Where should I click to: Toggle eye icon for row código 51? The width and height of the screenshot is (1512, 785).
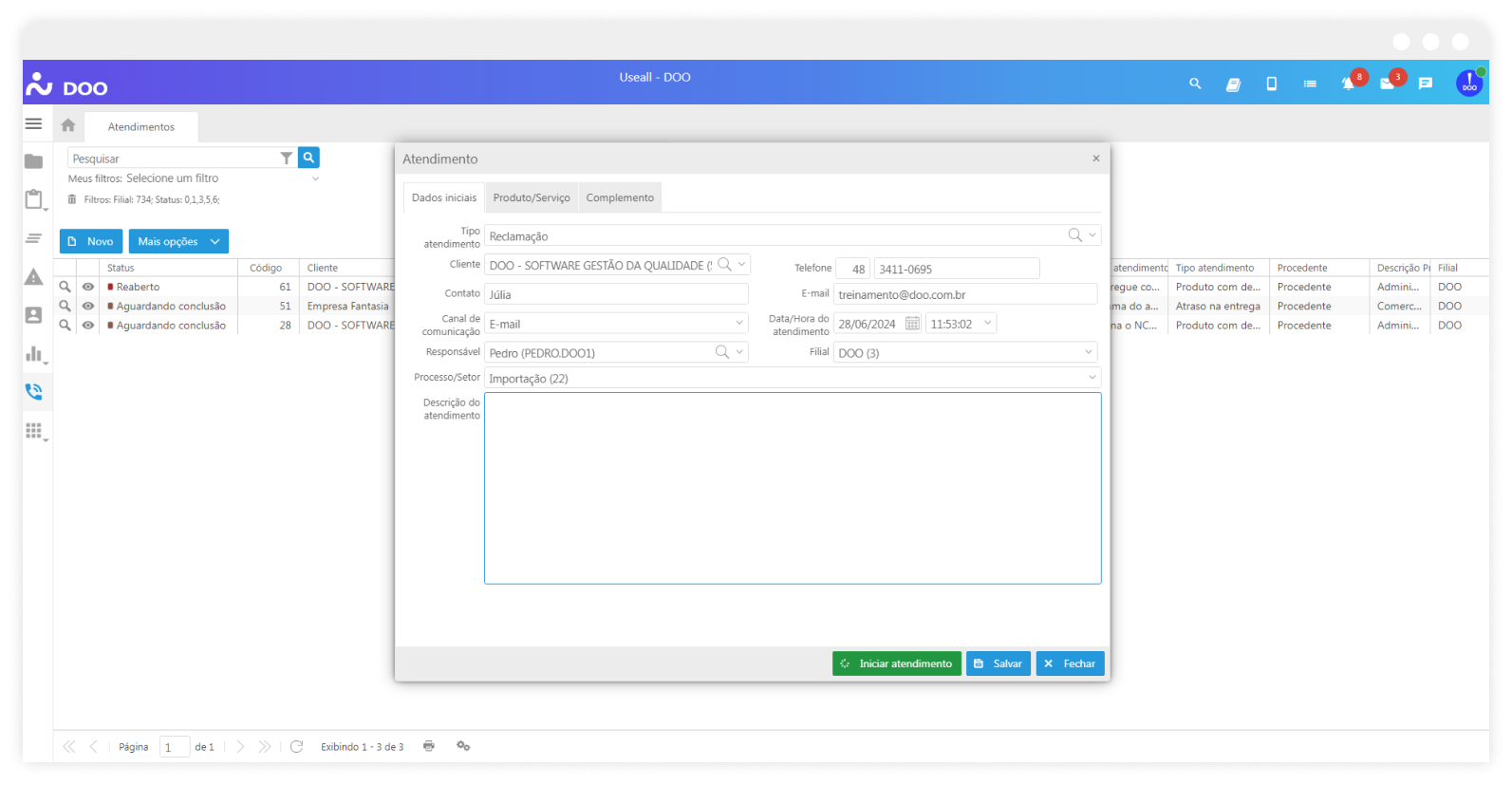pyautogui.click(x=88, y=306)
